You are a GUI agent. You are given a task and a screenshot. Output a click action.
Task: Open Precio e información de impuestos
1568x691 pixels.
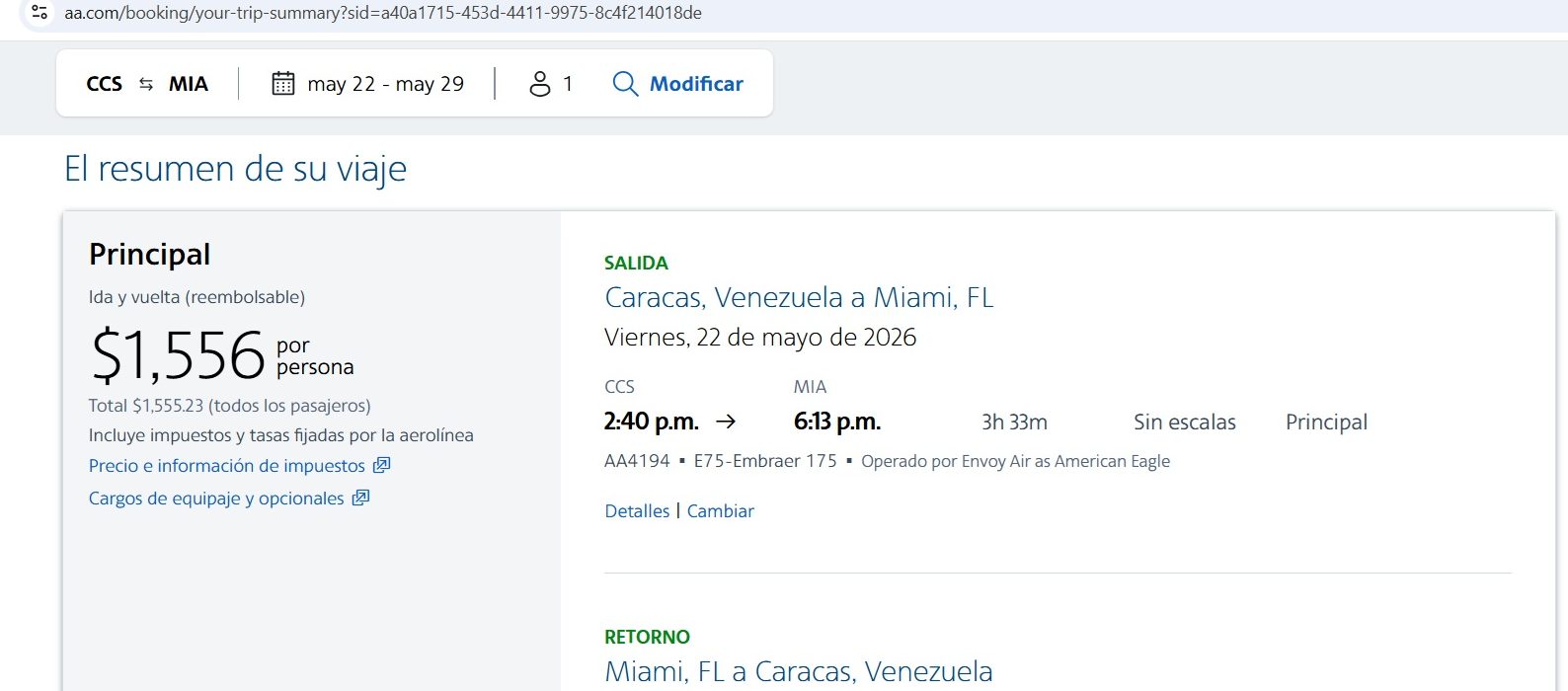coord(226,465)
